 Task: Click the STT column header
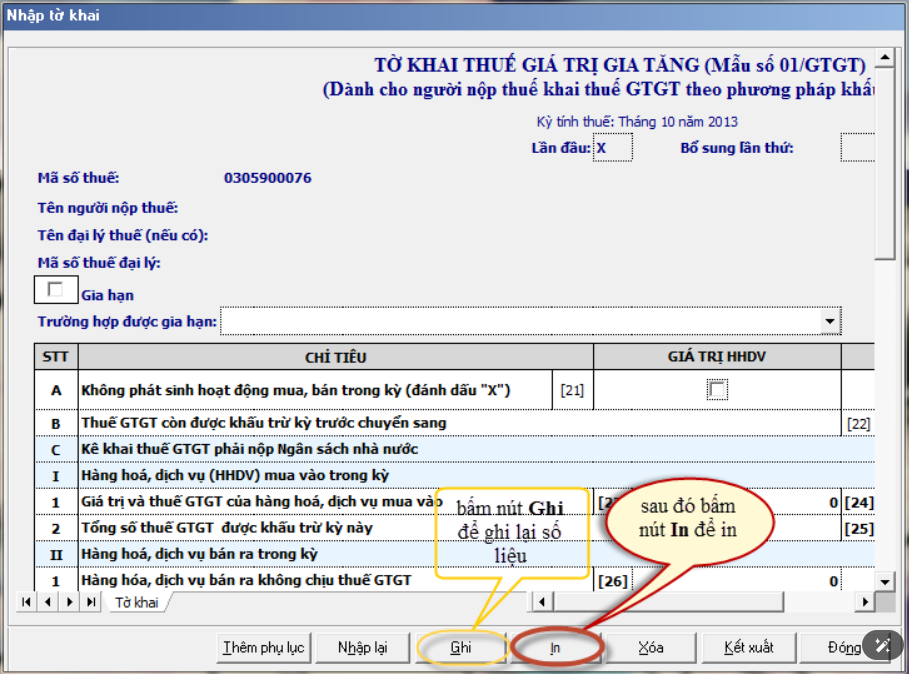[x=56, y=357]
